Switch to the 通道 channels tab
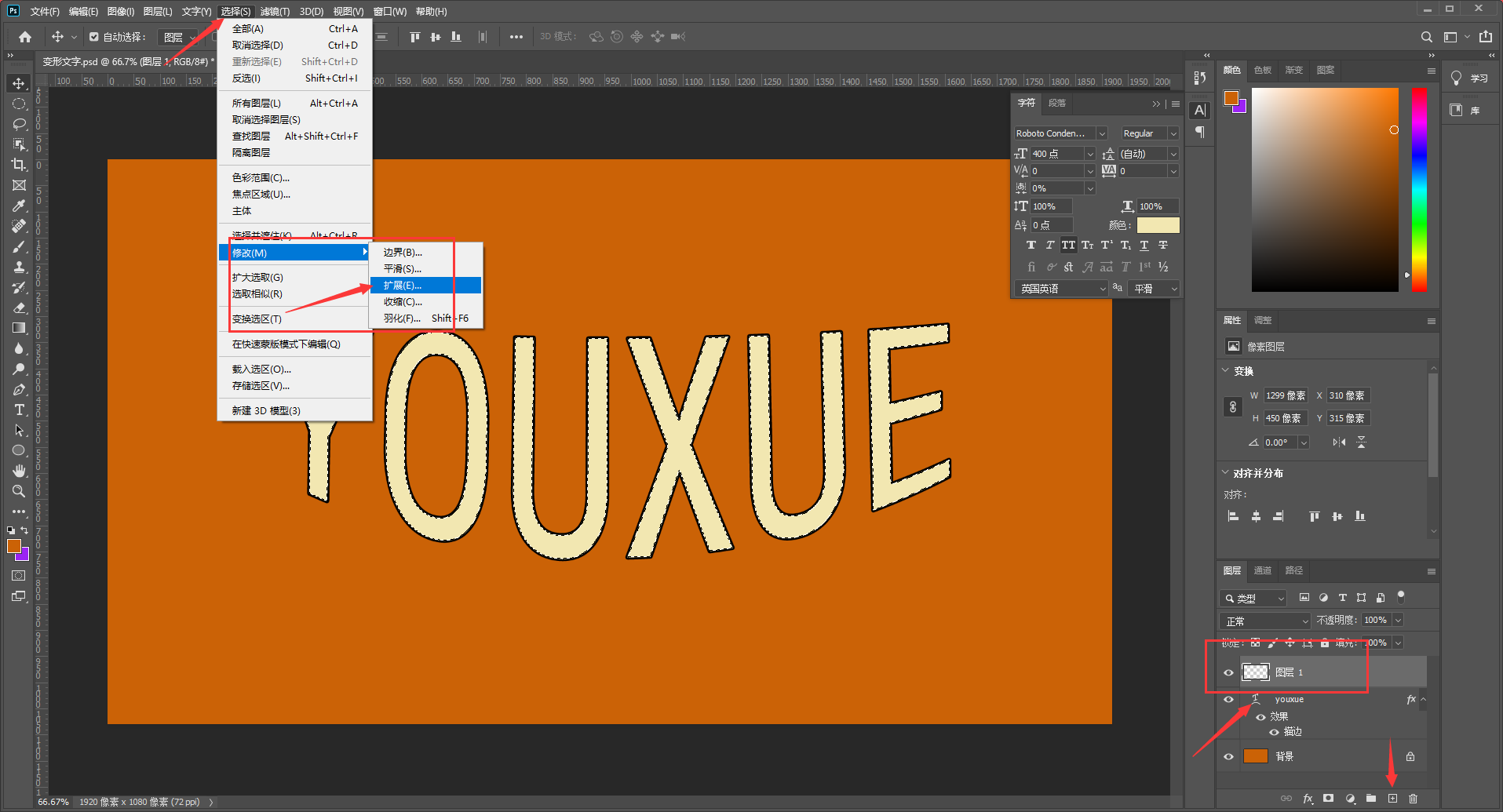Viewport: 1503px width, 812px height. pyautogui.click(x=1262, y=570)
